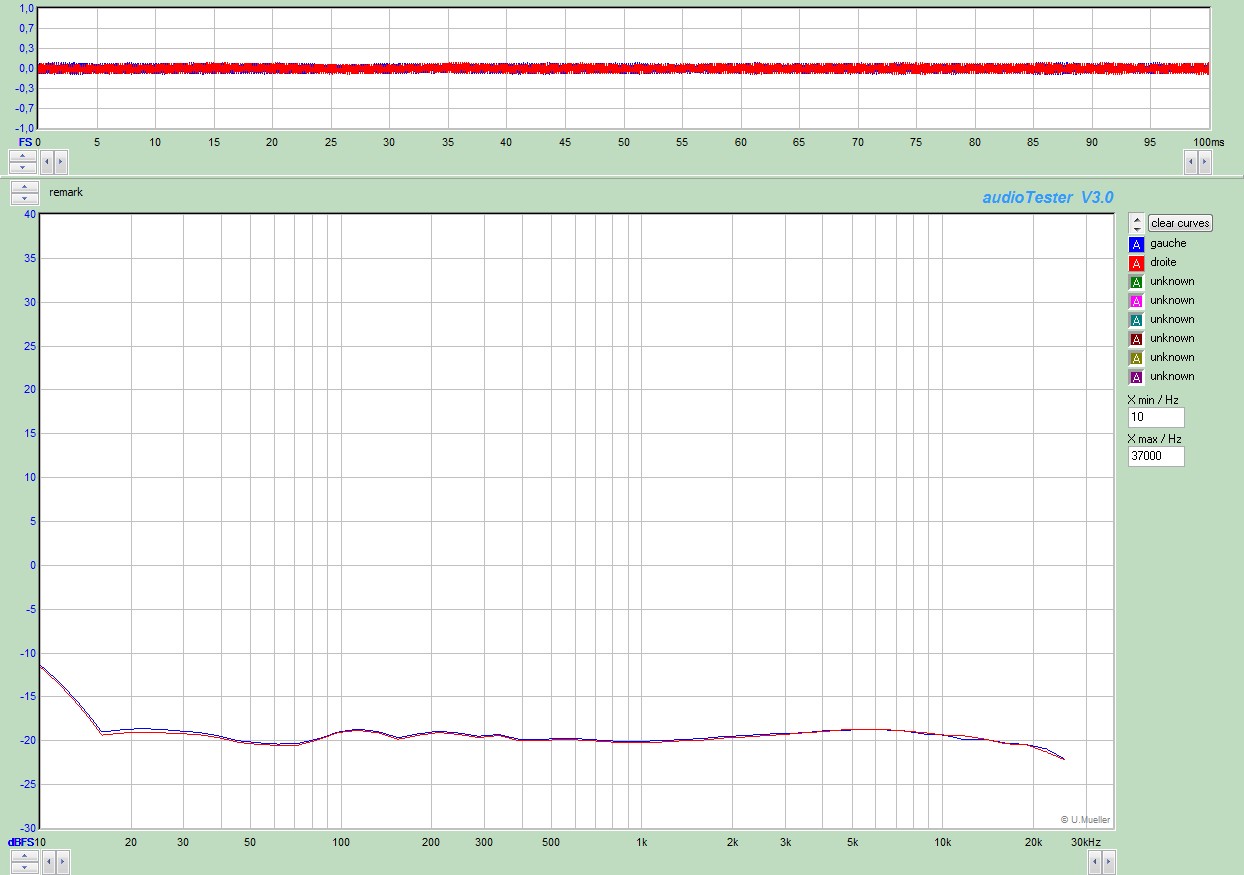Enable the green unknown curve slot
The height and width of the screenshot is (875, 1244).
tap(1136, 282)
